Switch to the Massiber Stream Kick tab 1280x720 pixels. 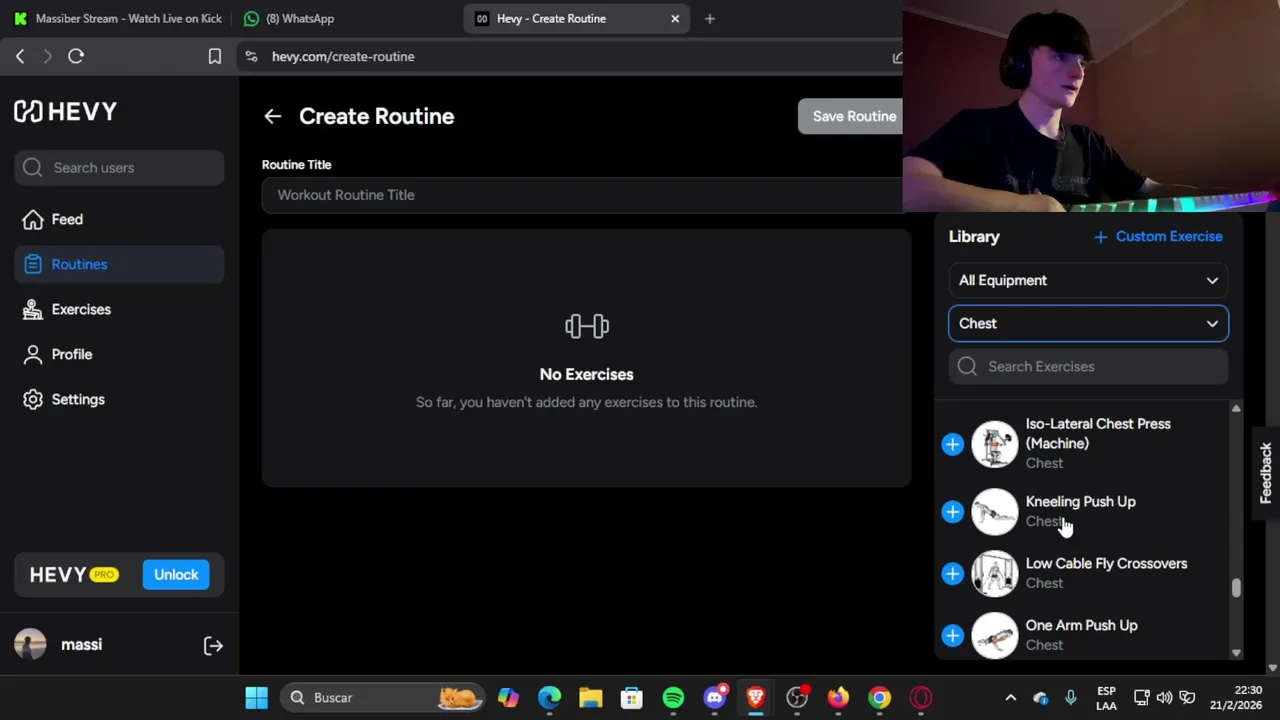coord(117,18)
